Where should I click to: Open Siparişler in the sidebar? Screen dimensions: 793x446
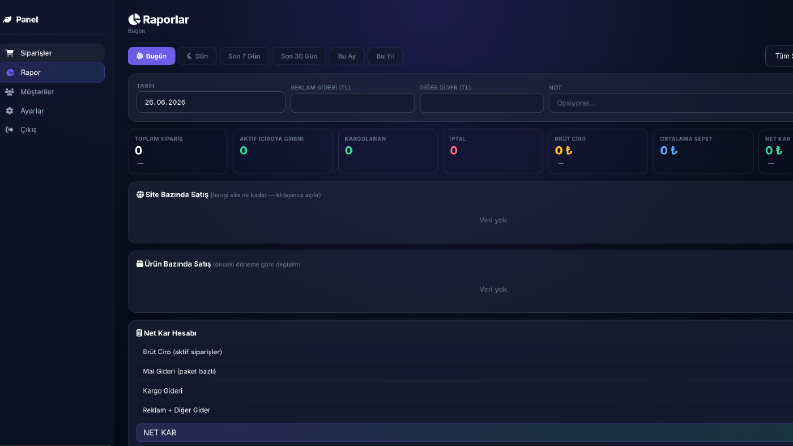point(53,53)
